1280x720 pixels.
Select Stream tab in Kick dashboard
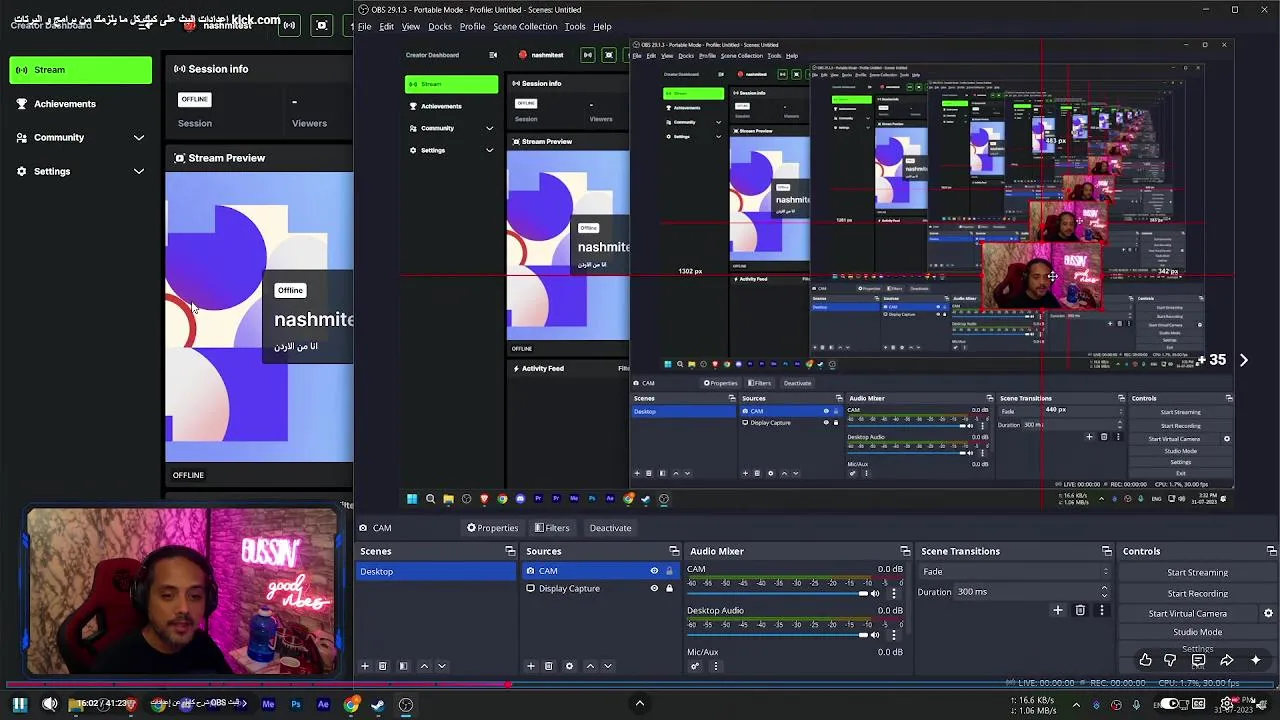click(x=80, y=70)
